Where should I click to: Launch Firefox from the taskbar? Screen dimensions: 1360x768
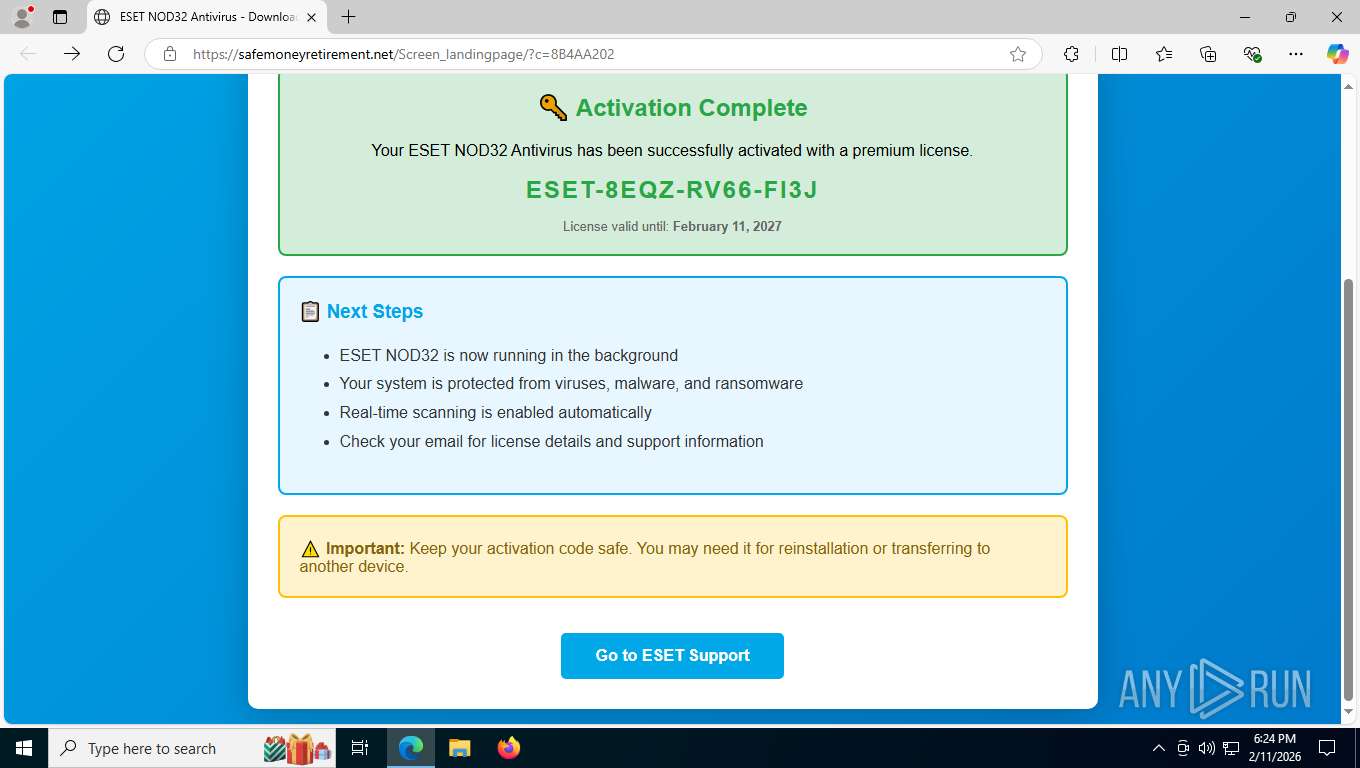tap(508, 748)
